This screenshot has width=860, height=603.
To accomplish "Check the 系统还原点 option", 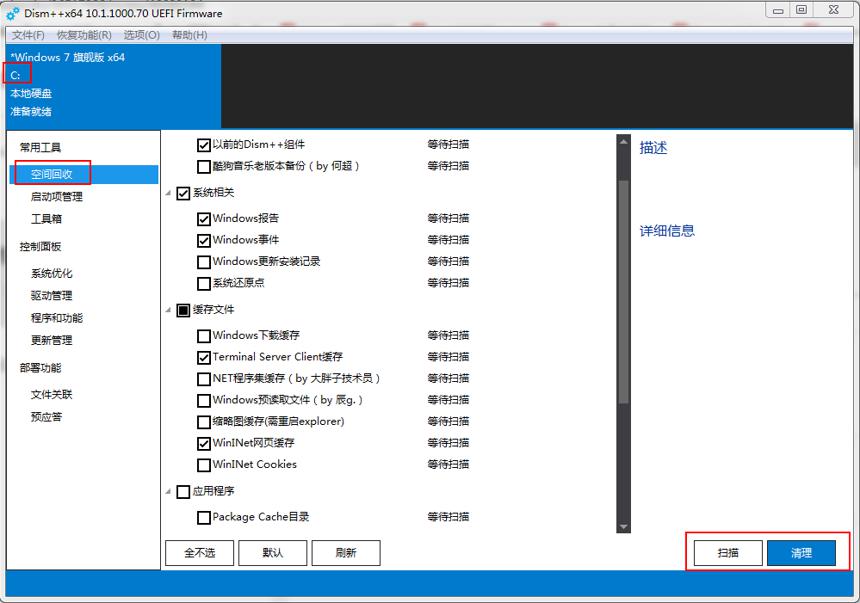I will tap(203, 284).
